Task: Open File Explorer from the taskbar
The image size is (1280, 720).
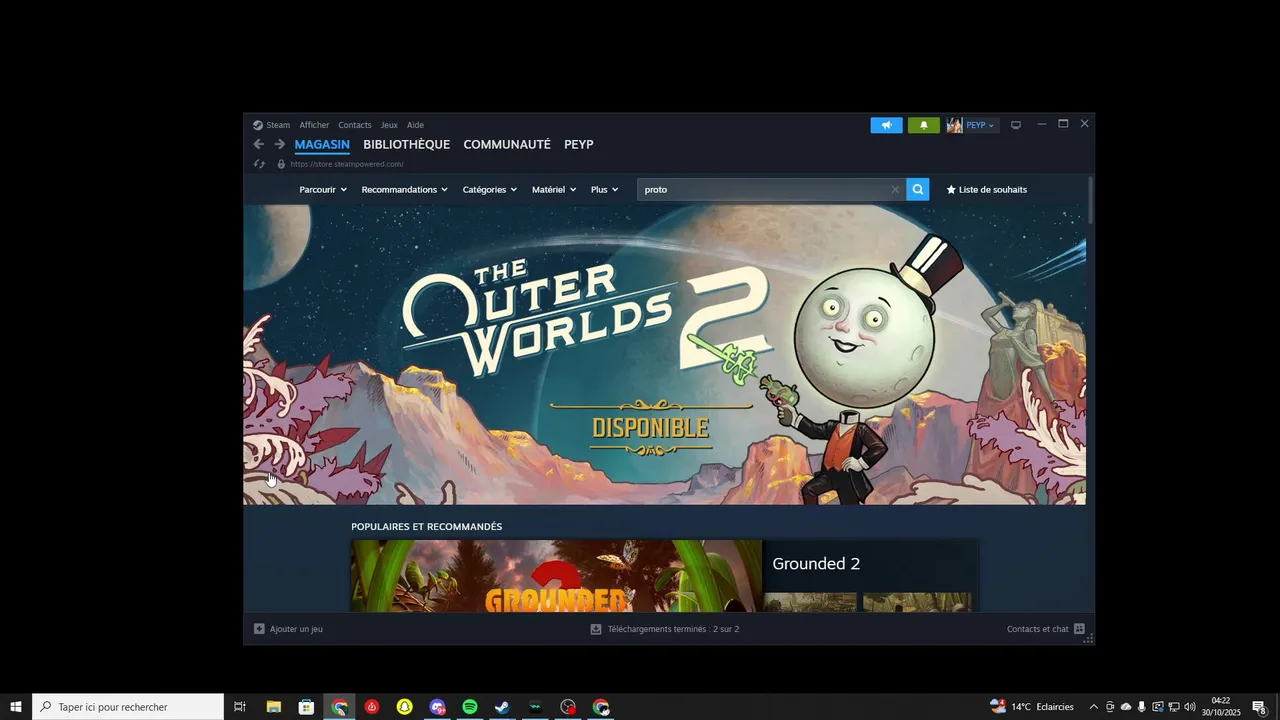Action: [274, 707]
